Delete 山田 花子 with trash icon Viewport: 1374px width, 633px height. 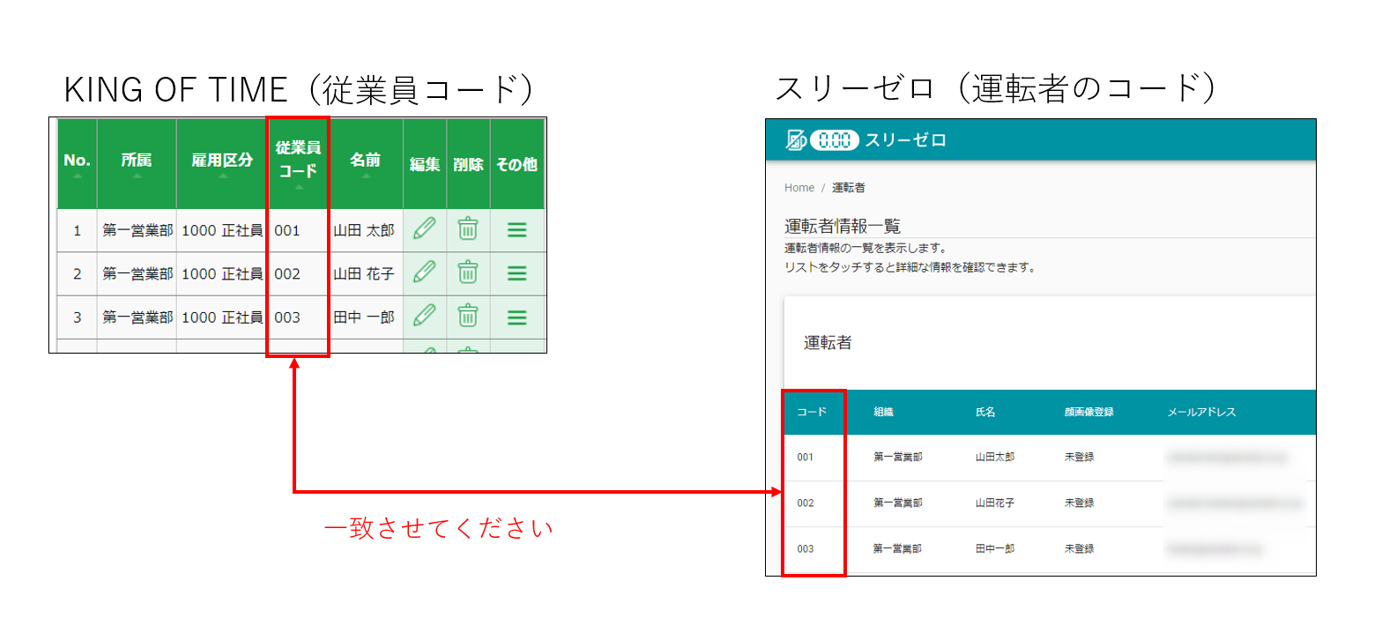pyautogui.click(x=467, y=272)
